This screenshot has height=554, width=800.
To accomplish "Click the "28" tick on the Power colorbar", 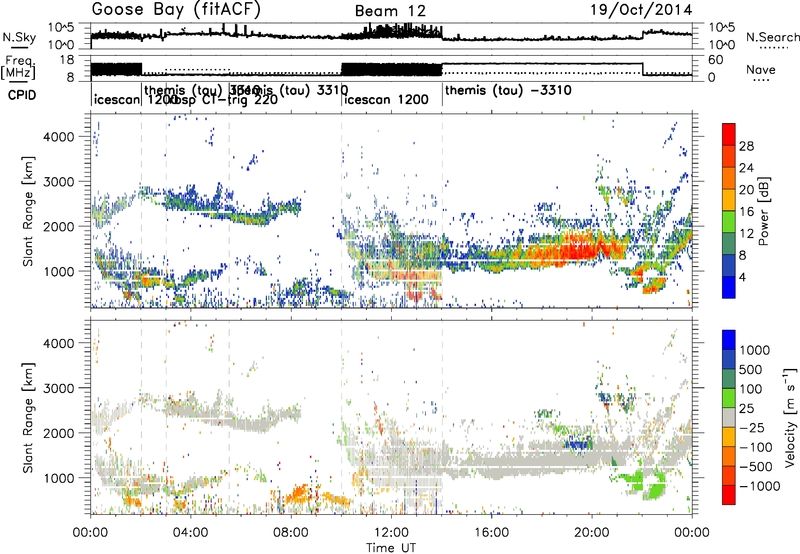I will coord(746,146).
